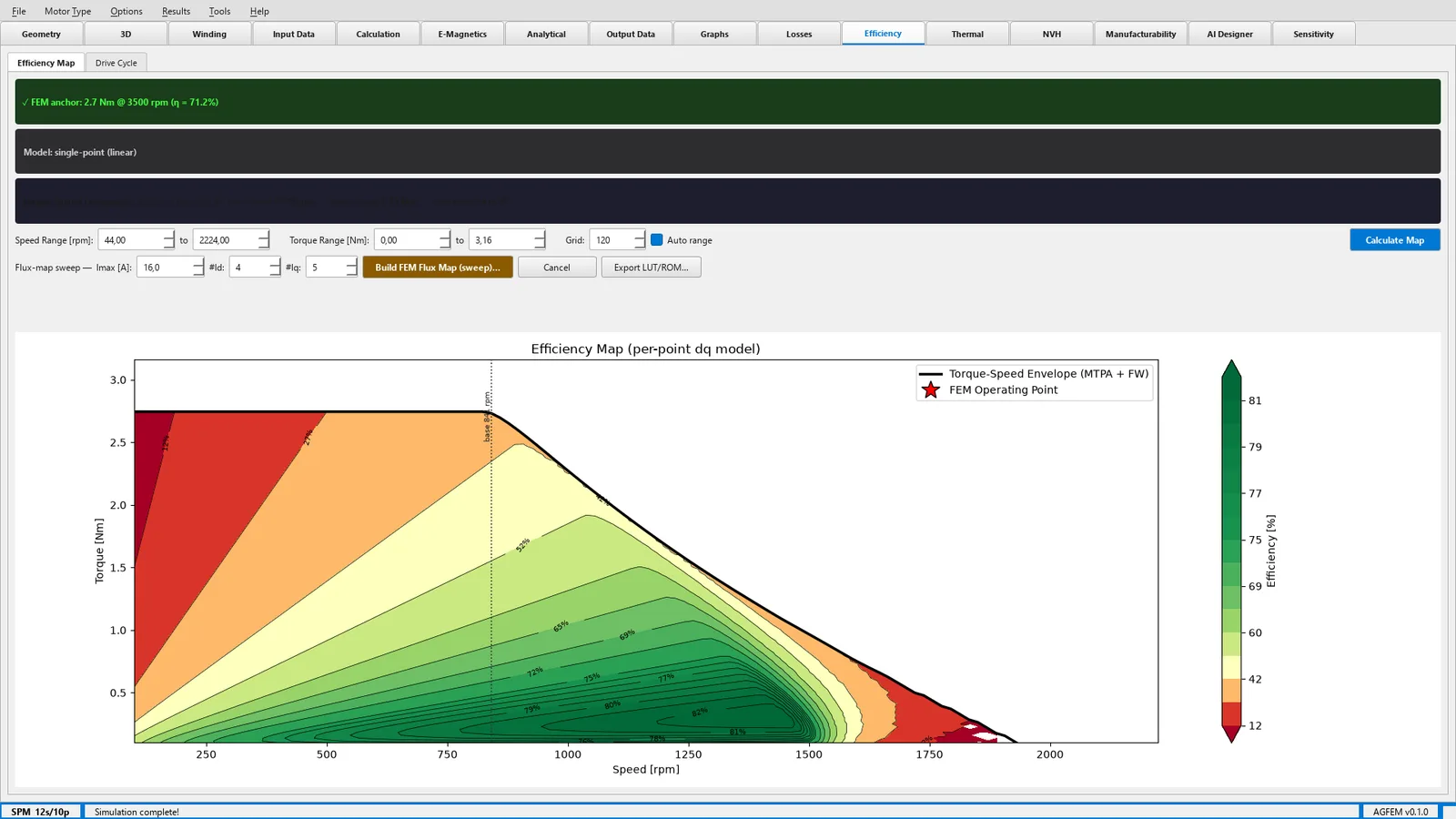
Task: Open the Results menu
Action: coord(177,11)
